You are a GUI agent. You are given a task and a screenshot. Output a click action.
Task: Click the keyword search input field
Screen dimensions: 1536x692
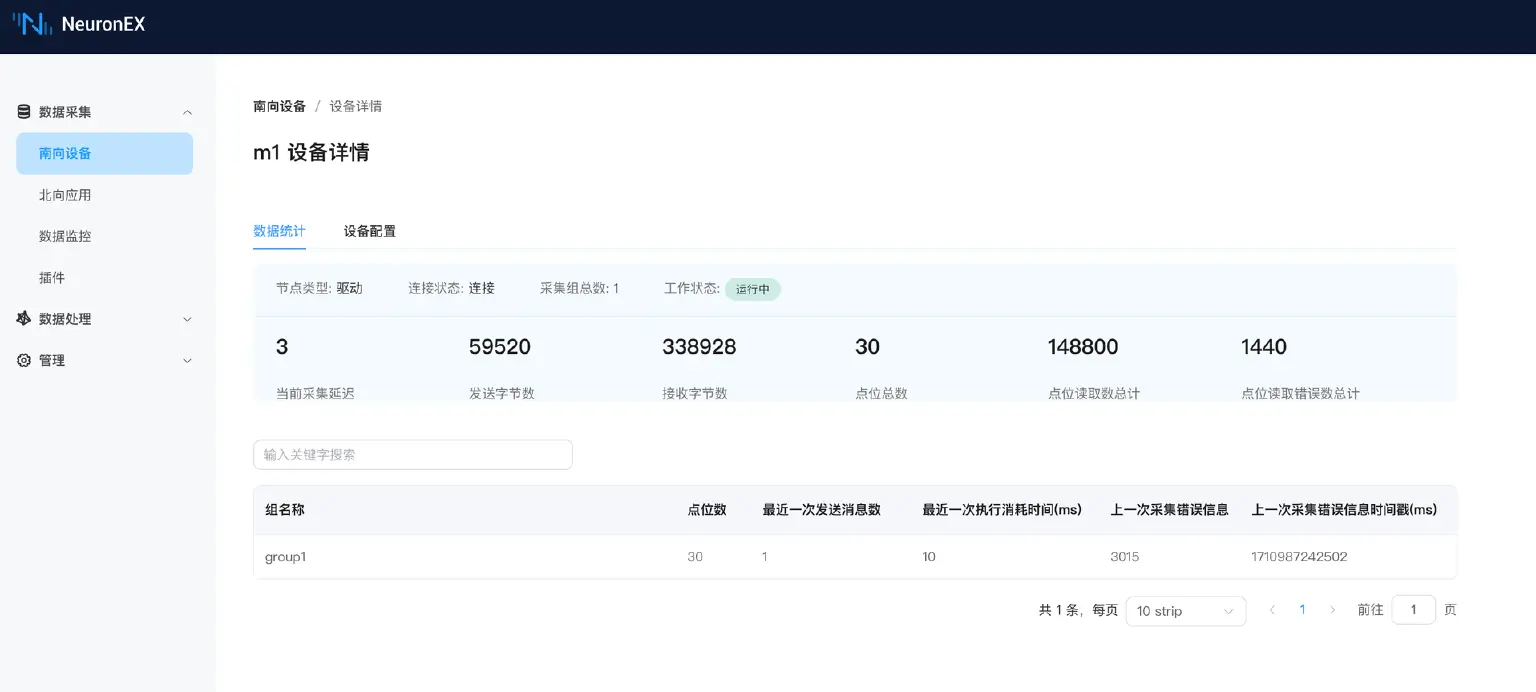coord(412,454)
